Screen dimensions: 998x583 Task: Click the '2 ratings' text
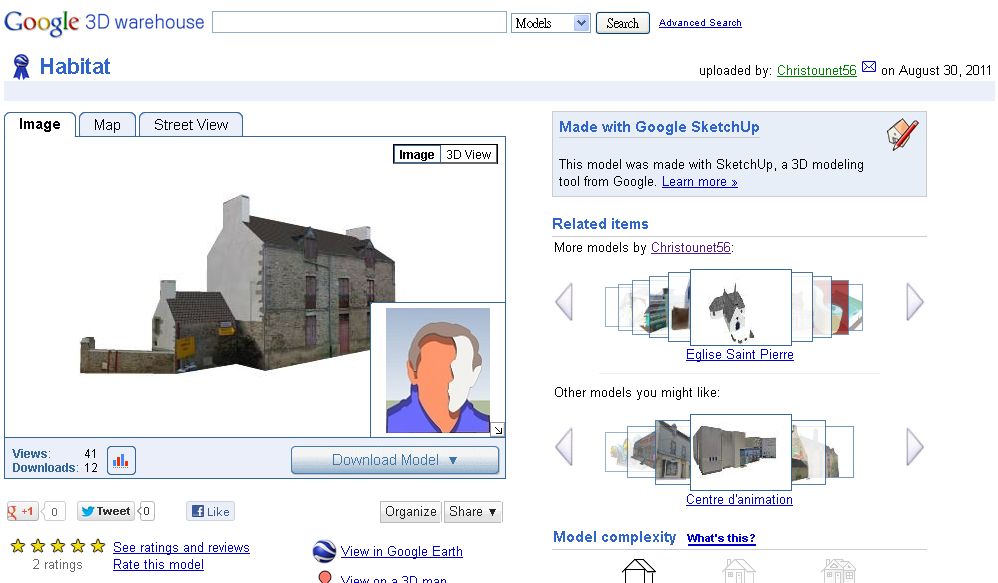pos(57,565)
